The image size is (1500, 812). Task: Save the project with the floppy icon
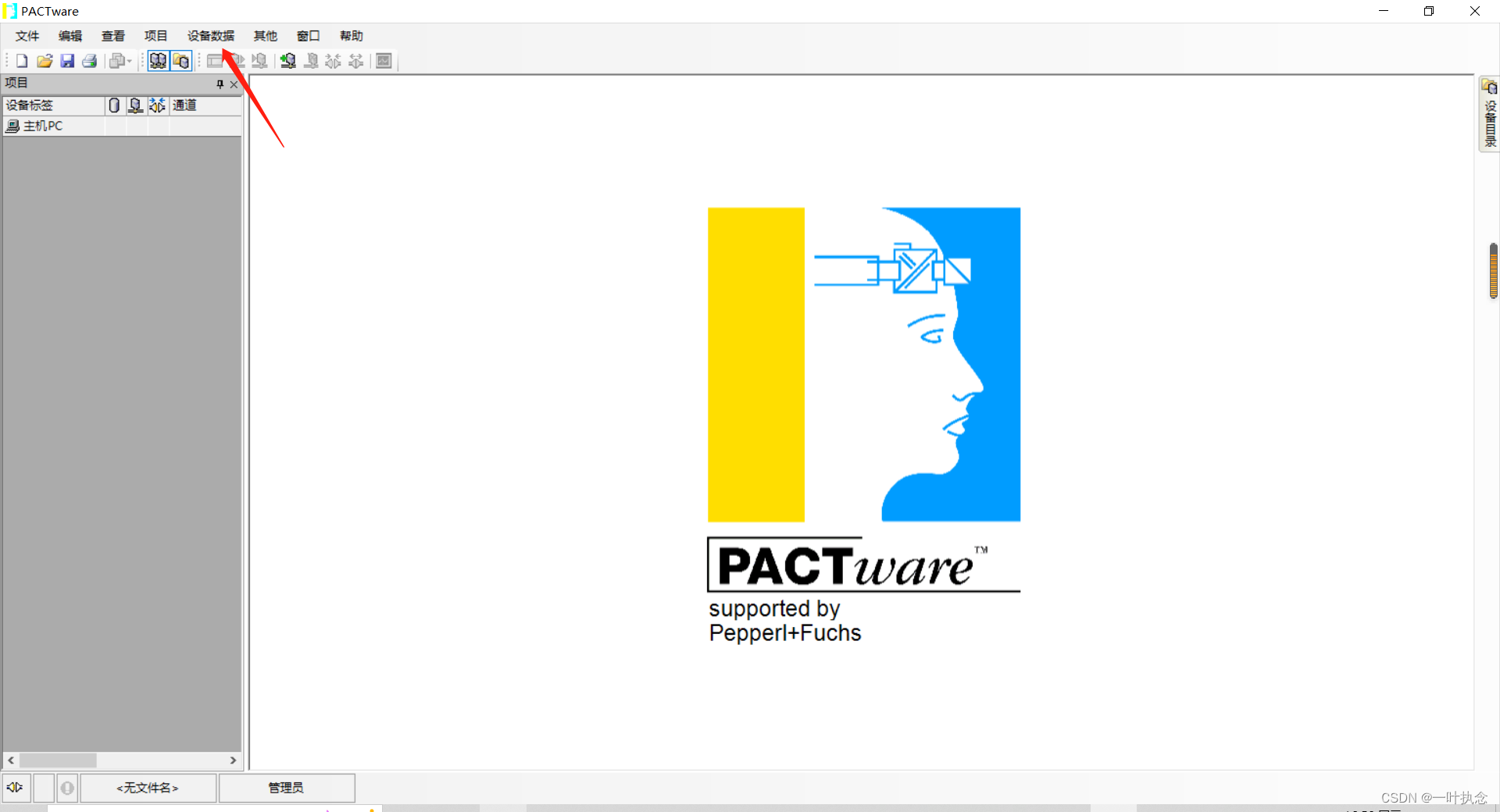67,61
